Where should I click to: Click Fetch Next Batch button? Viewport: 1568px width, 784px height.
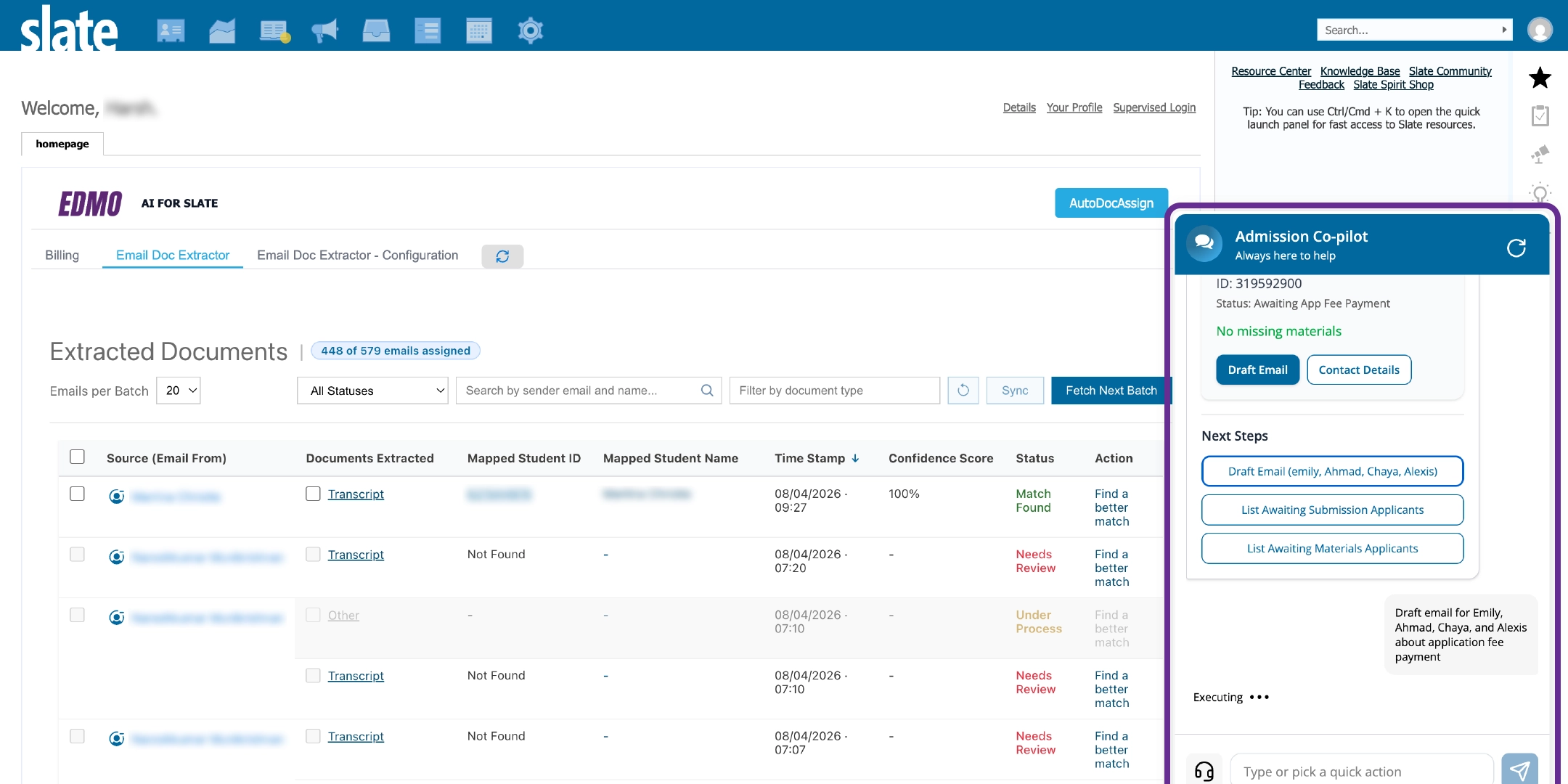[1110, 391]
